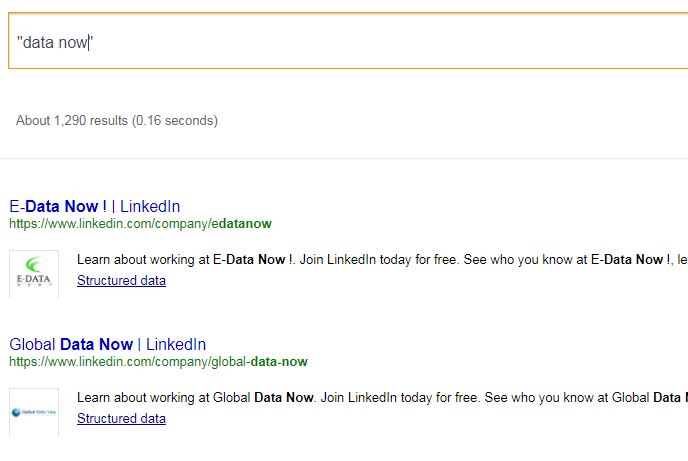Click "LinkedIn" in the Global Data Now title
The height and width of the screenshot is (461, 688).
click(x=176, y=345)
